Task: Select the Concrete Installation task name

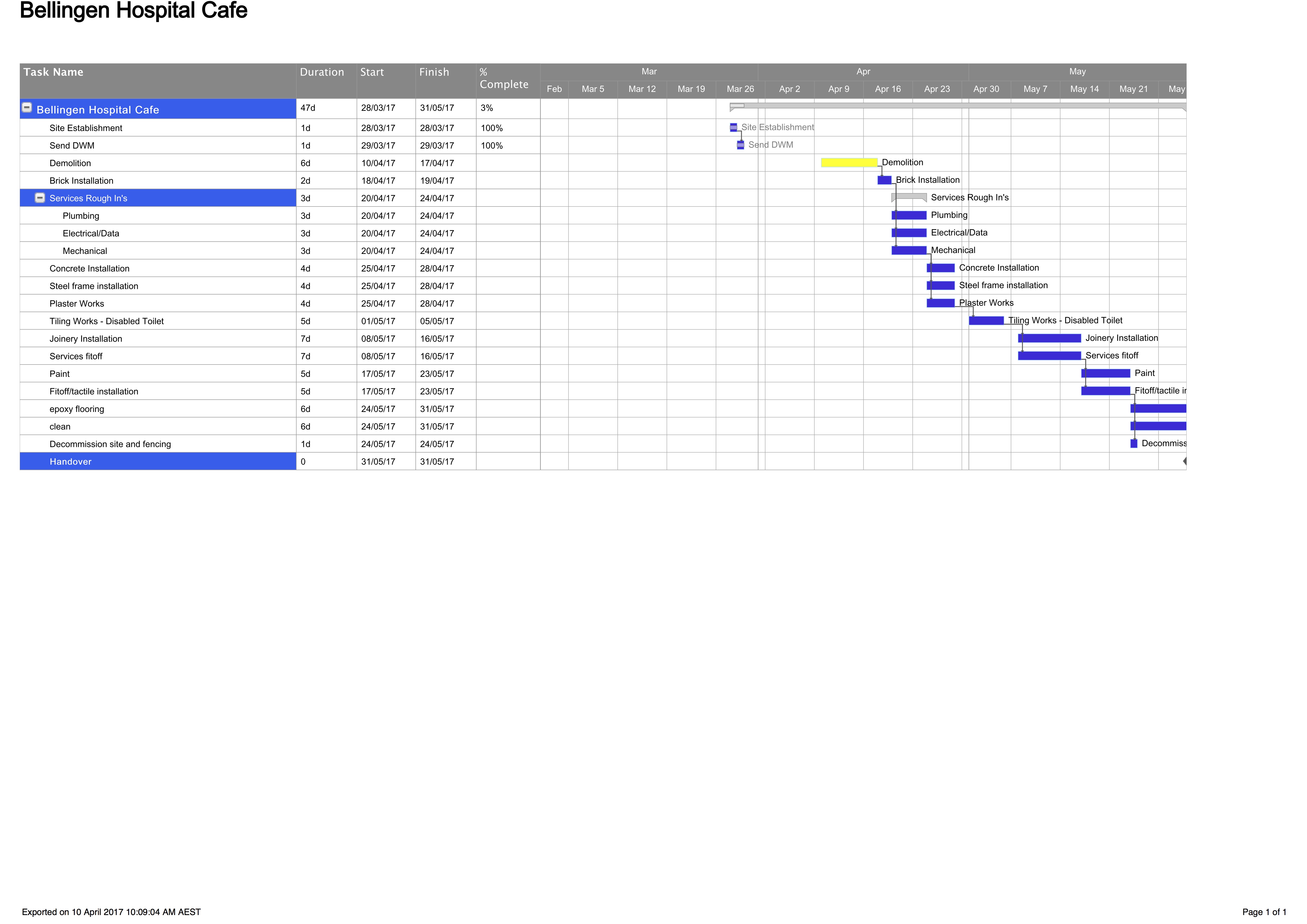Action: 89,269
